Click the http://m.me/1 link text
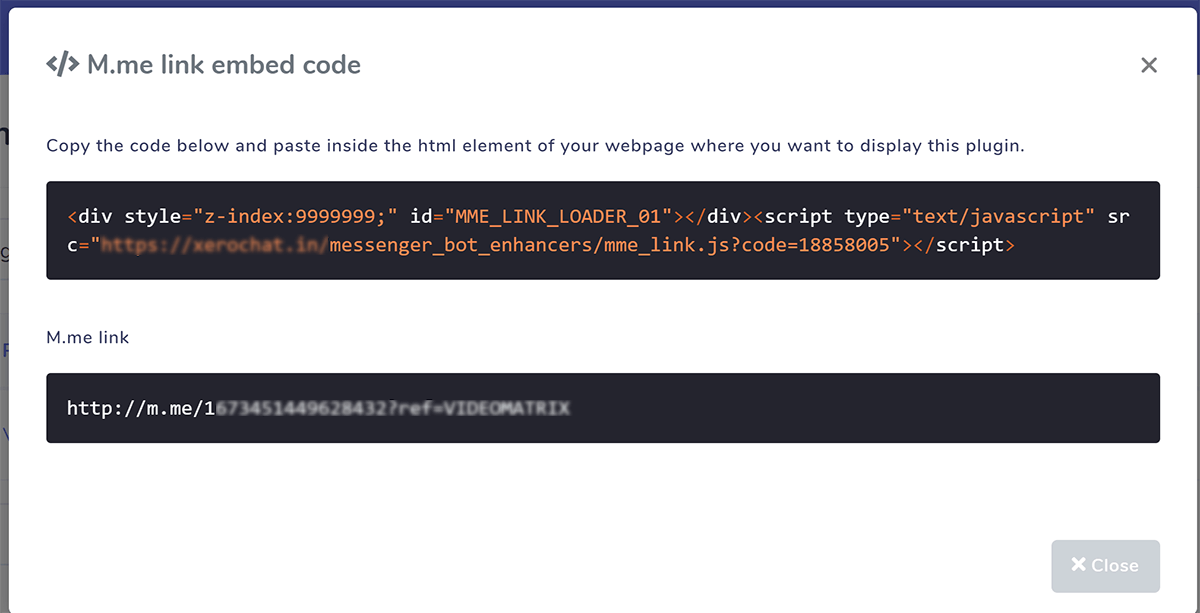Image resolution: width=1200 pixels, height=613 pixels. tap(141, 408)
